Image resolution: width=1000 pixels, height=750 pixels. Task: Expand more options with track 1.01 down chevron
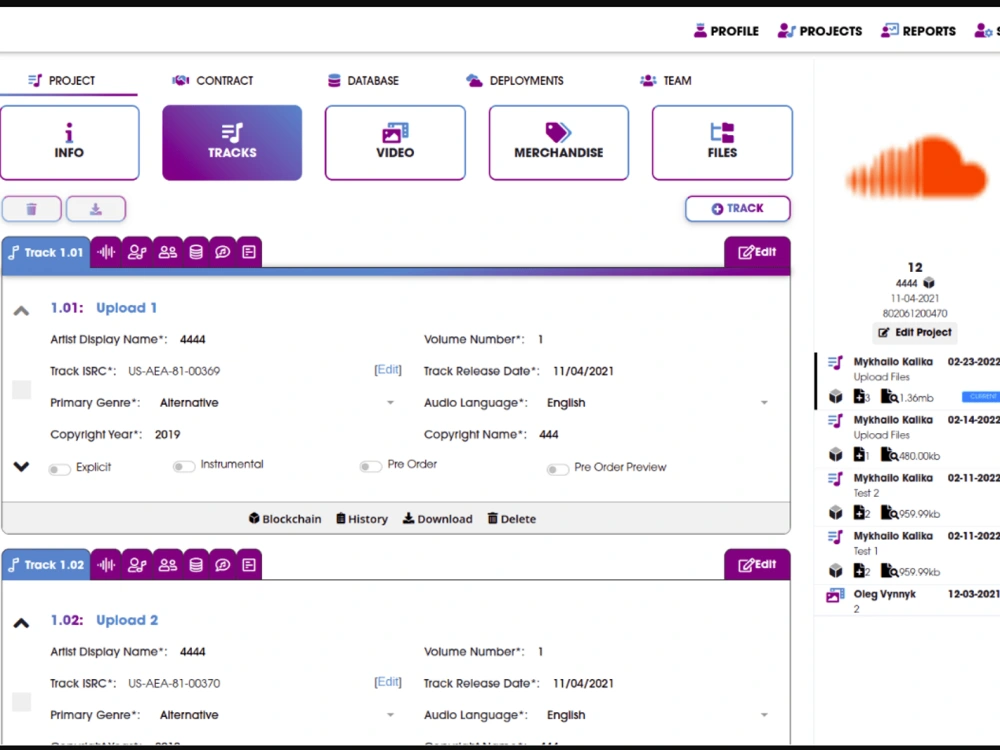[21, 467]
